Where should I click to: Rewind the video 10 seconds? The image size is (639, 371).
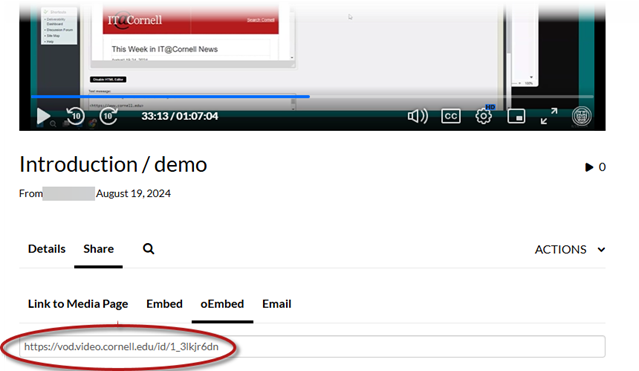[75, 116]
